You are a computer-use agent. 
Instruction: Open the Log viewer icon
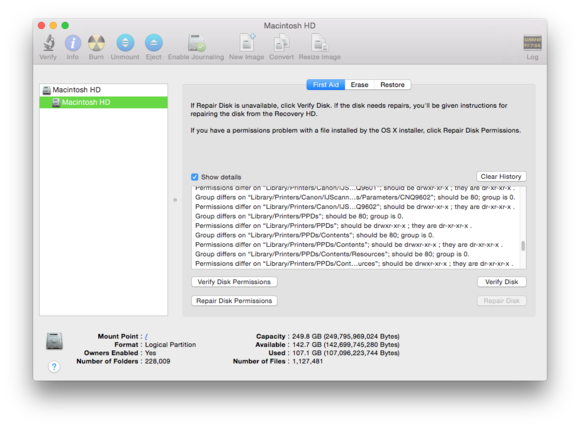click(x=532, y=43)
